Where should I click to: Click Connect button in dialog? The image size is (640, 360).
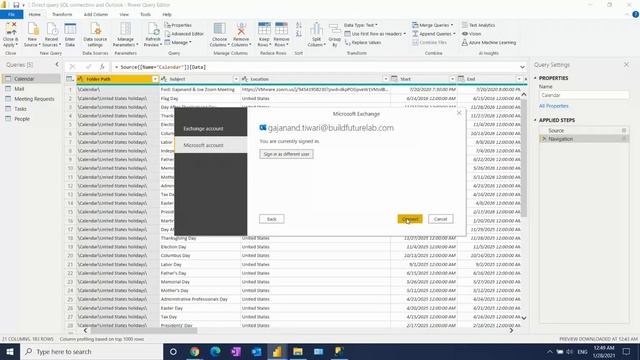pyautogui.click(x=410, y=219)
